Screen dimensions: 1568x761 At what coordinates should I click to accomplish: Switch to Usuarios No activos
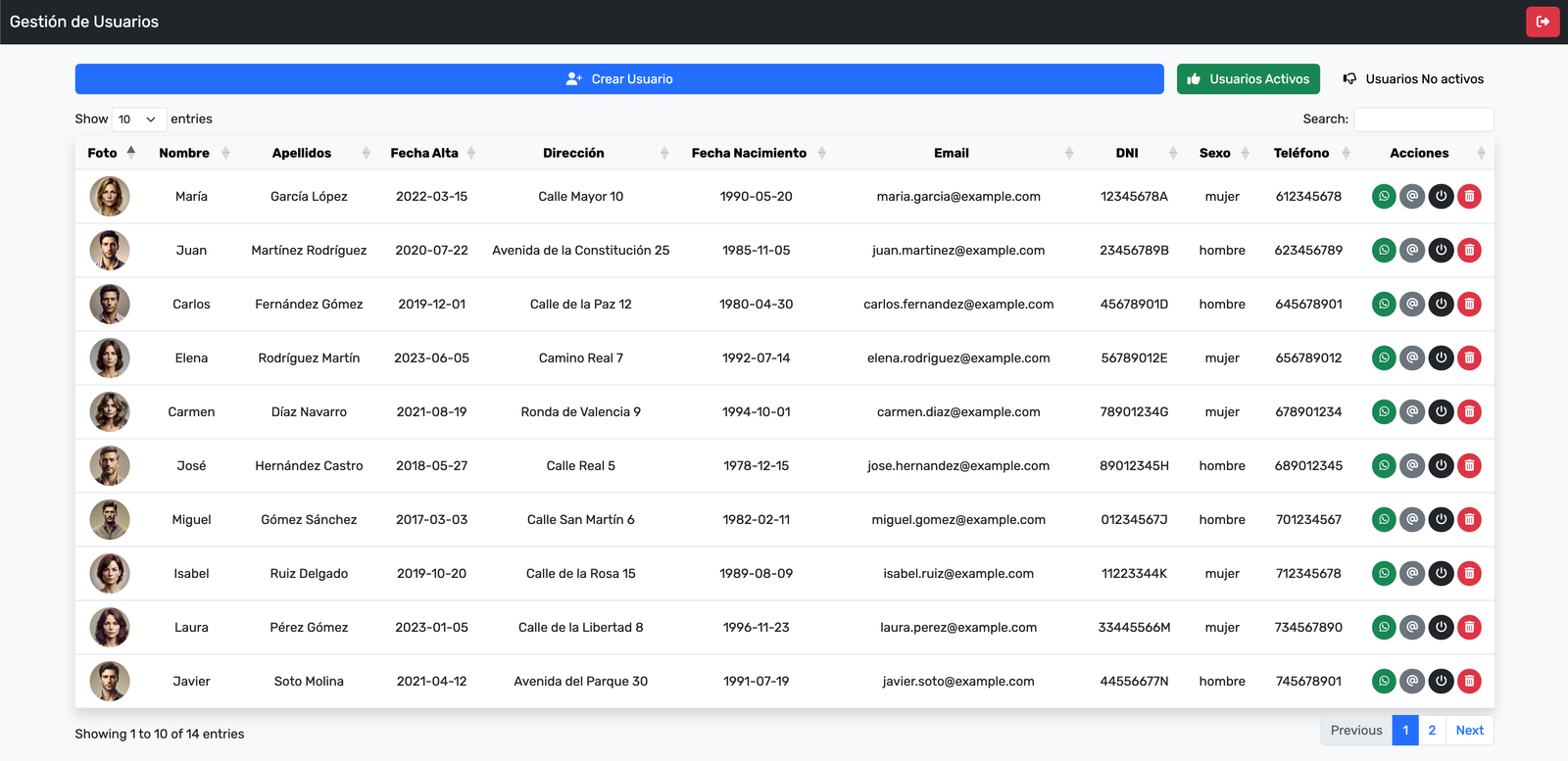(1413, 79)
